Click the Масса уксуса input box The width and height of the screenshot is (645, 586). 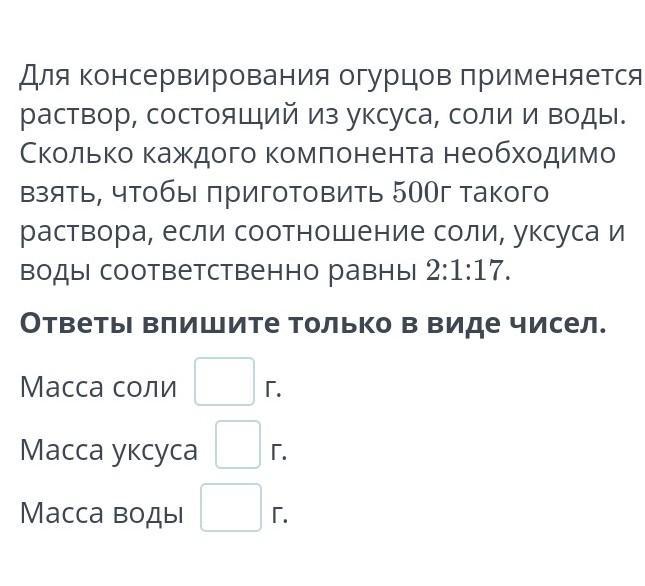[238, 445]
